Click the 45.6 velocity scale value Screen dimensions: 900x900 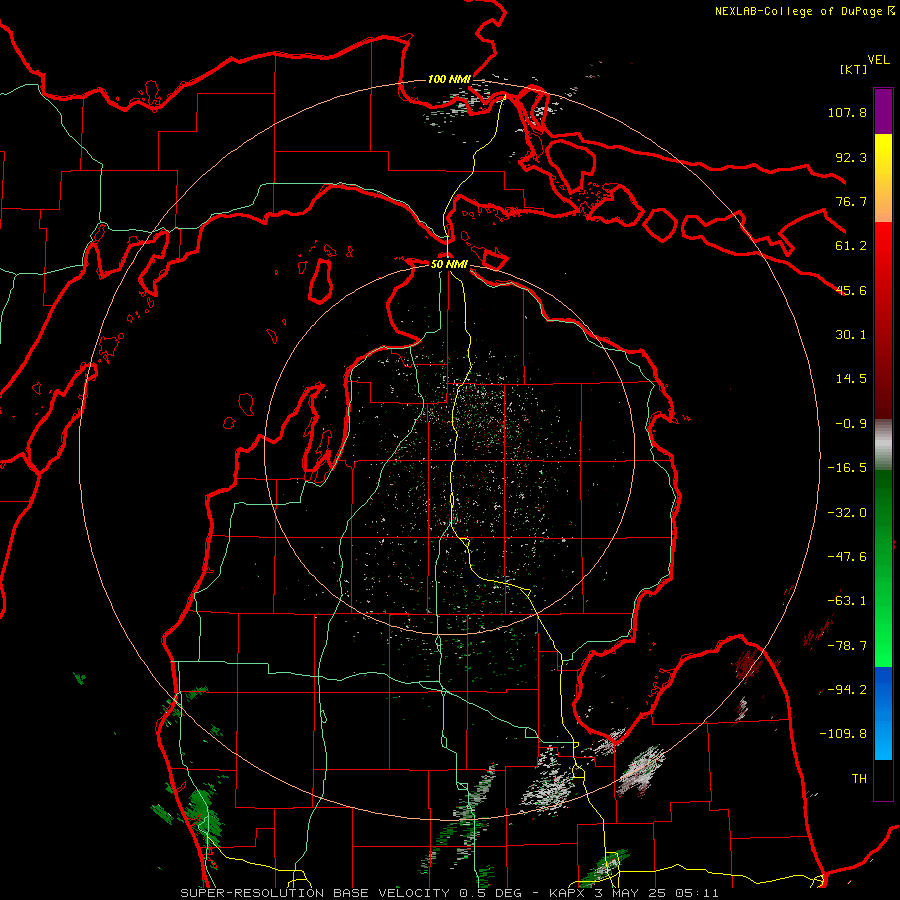[851, 290]
